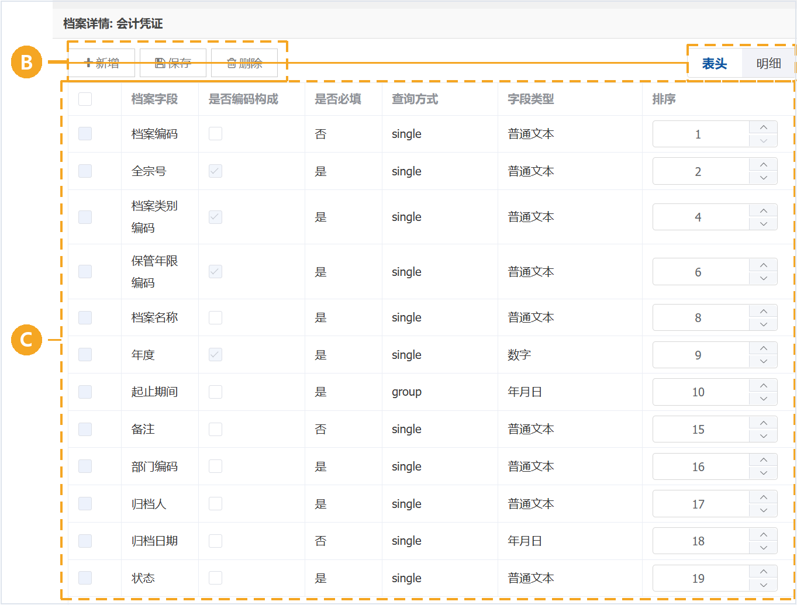Click the 删除 delete button
The height and width of the screenshot is (605, 797).
click(244, 63)
